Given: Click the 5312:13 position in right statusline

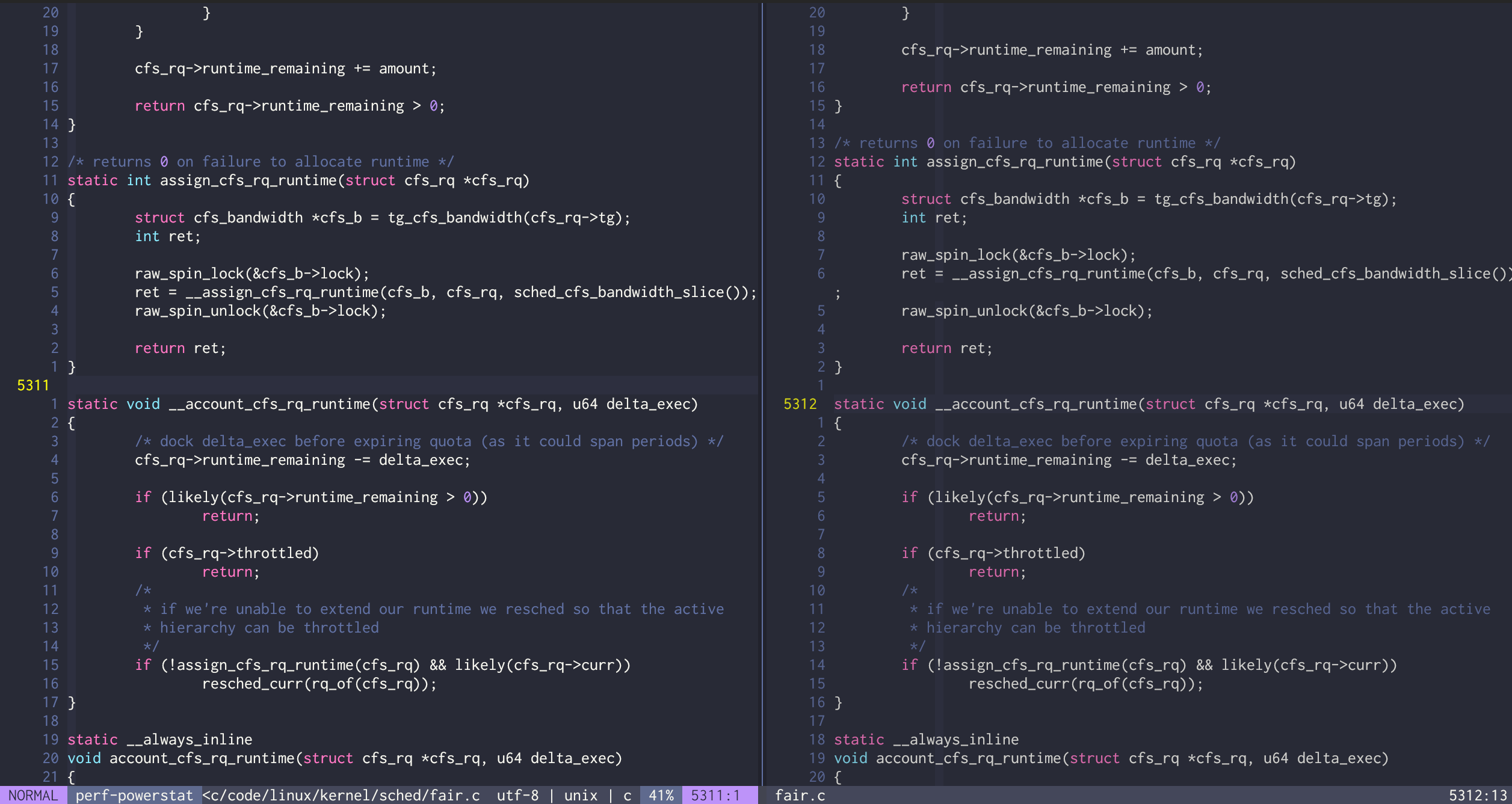Looking at the screenshot, I should (x=1479, y=795).
